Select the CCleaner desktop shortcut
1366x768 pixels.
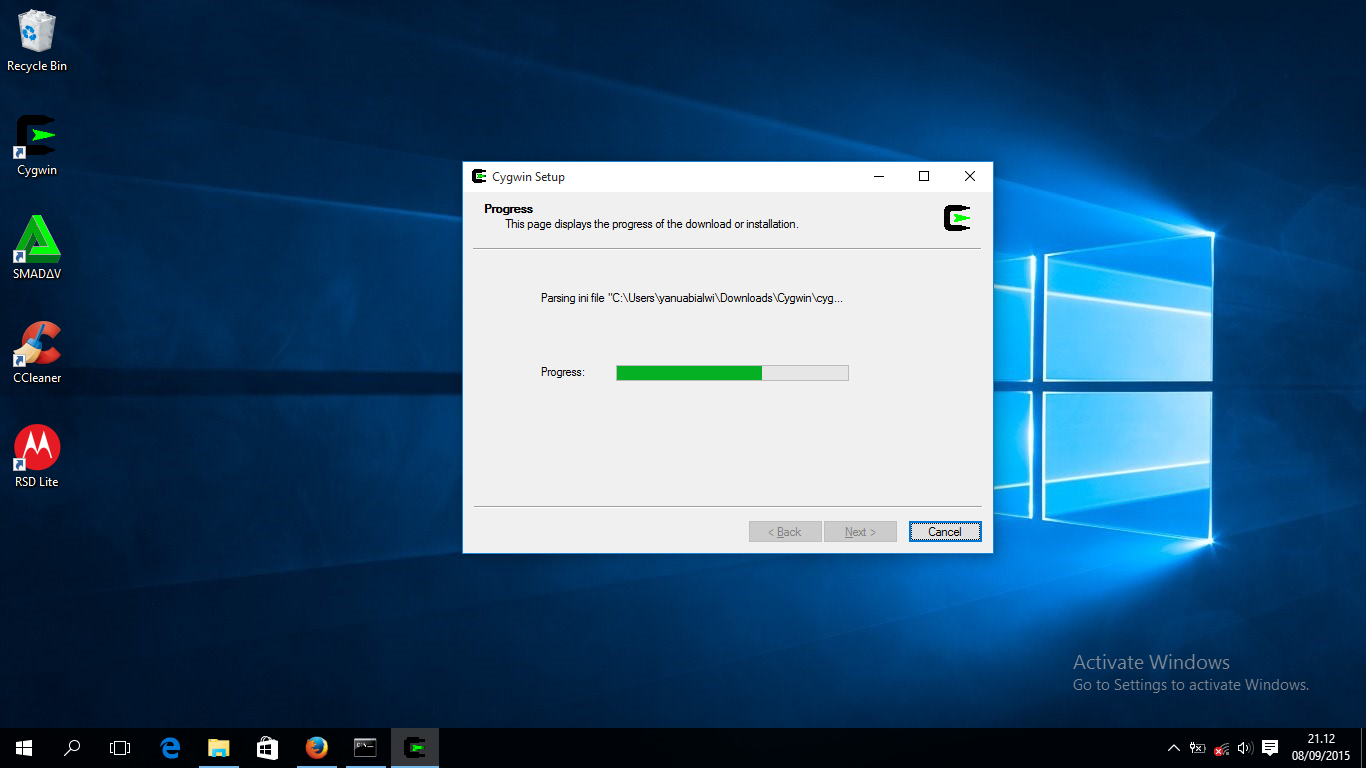[x=37, y=352]
